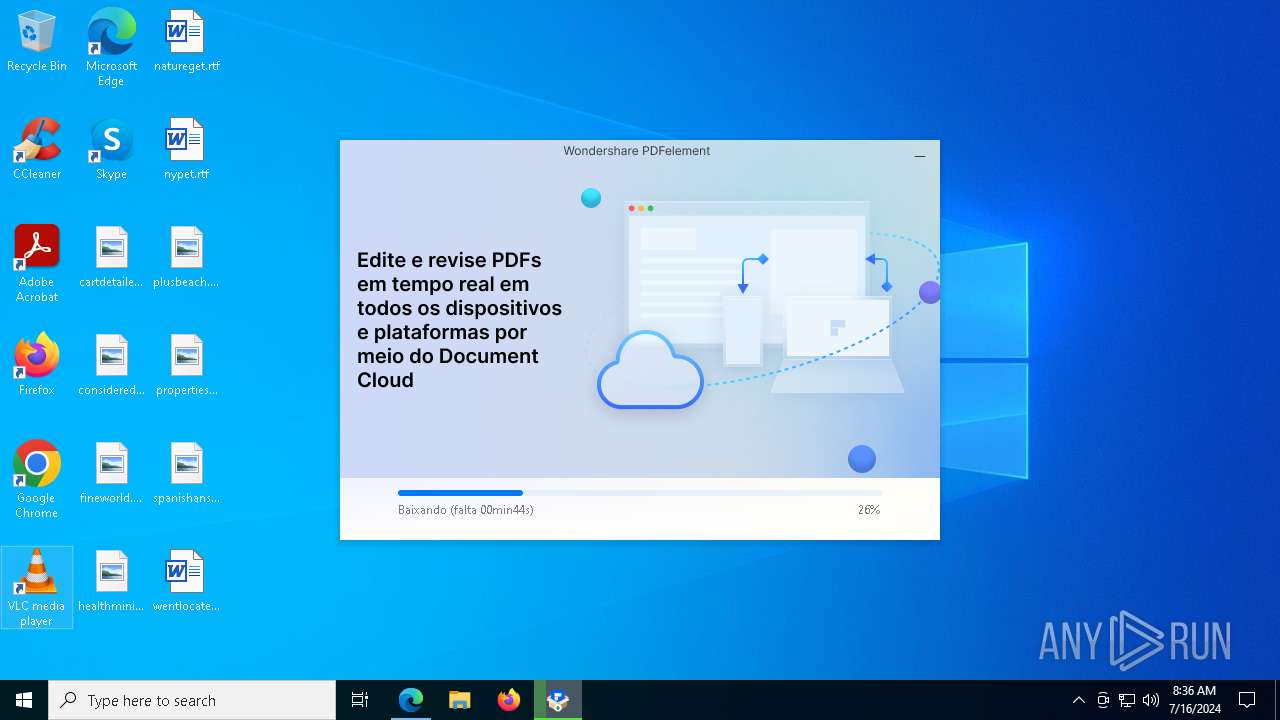Click the 26% progress percentage text
1280x720 pixels.
(x=869, y=510)
